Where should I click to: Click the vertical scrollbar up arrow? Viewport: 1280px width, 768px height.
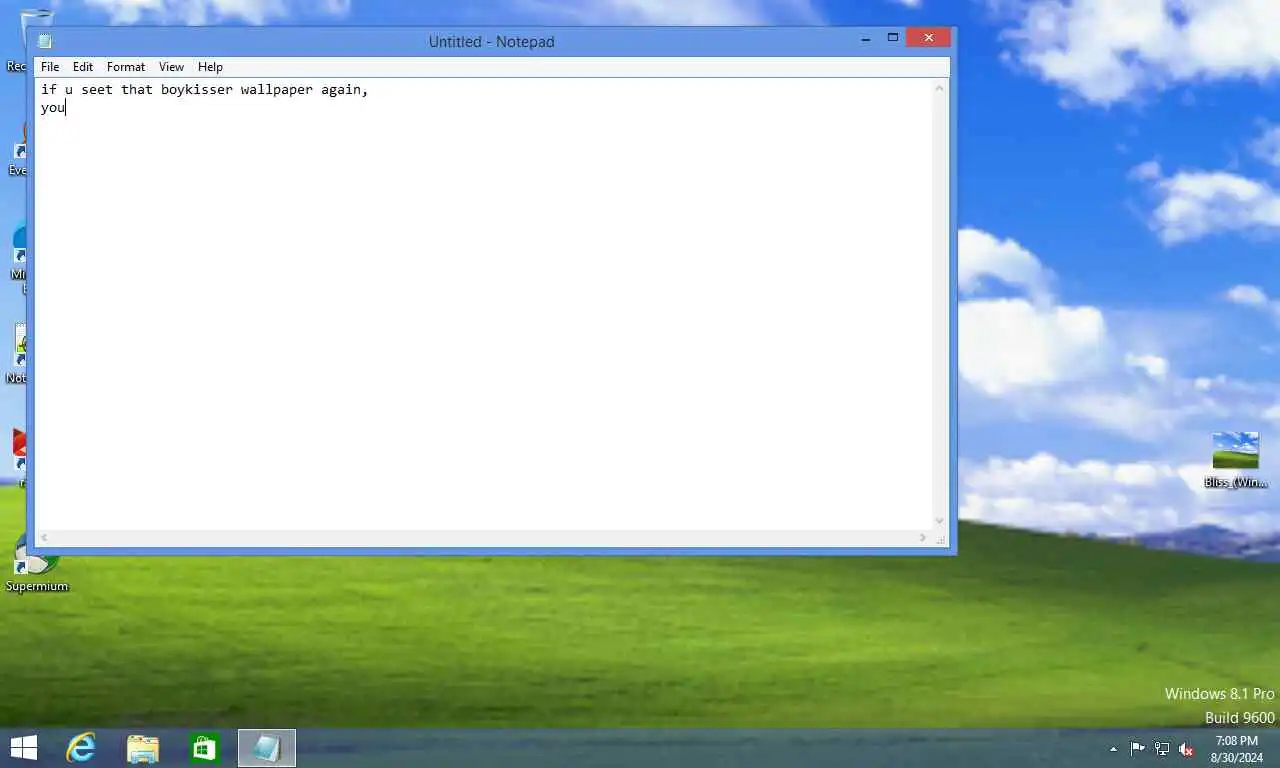click(940, 89)
